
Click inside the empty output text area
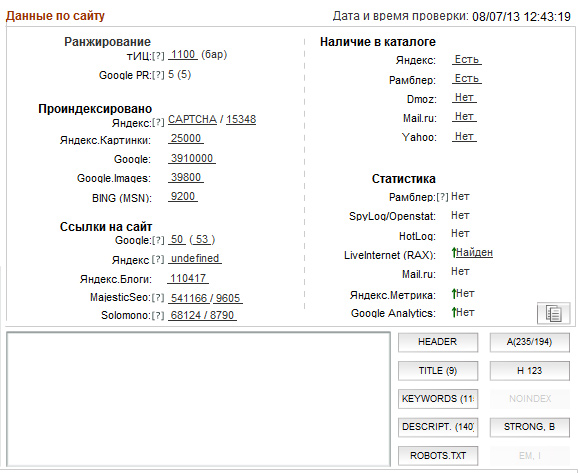pos(198,399)
